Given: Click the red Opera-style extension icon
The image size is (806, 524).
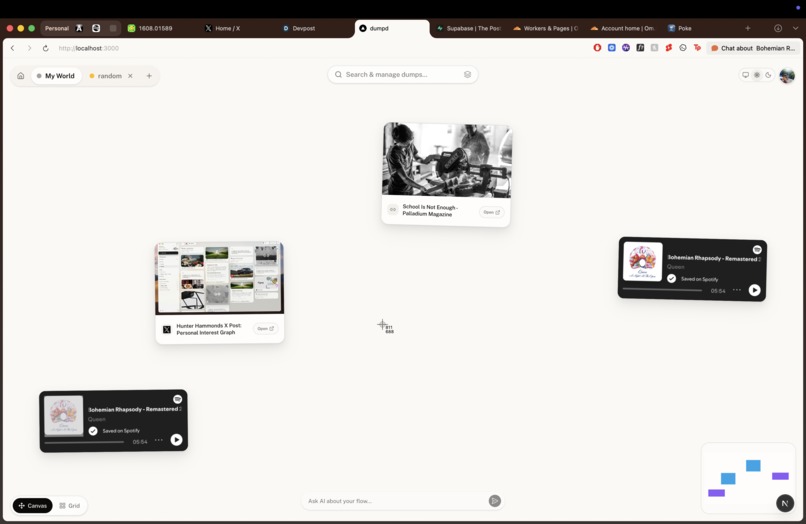Looking at the screenshot, I should point(597,48).
